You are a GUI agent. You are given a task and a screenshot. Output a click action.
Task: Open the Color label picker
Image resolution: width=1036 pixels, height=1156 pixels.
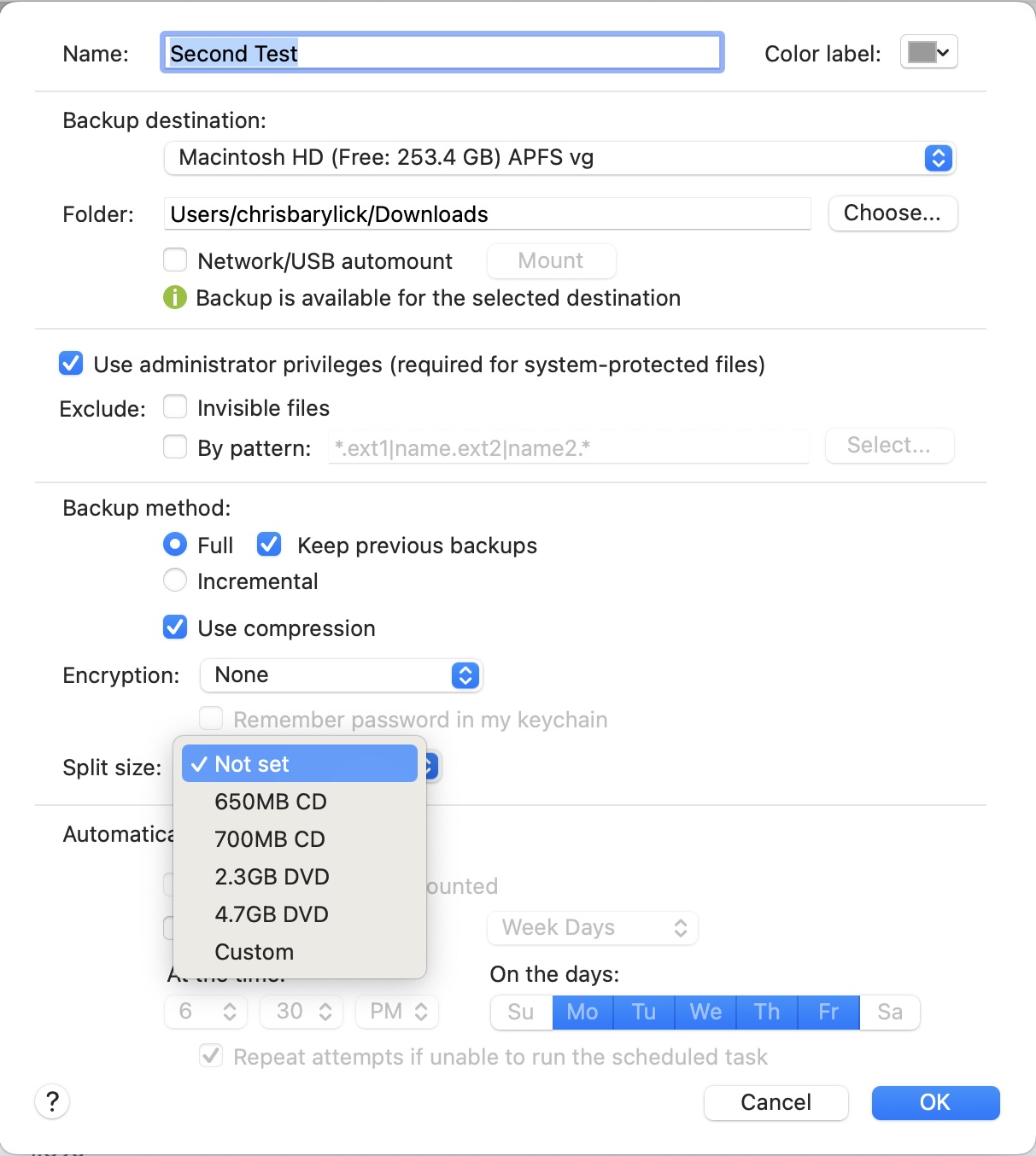(928, 51)
